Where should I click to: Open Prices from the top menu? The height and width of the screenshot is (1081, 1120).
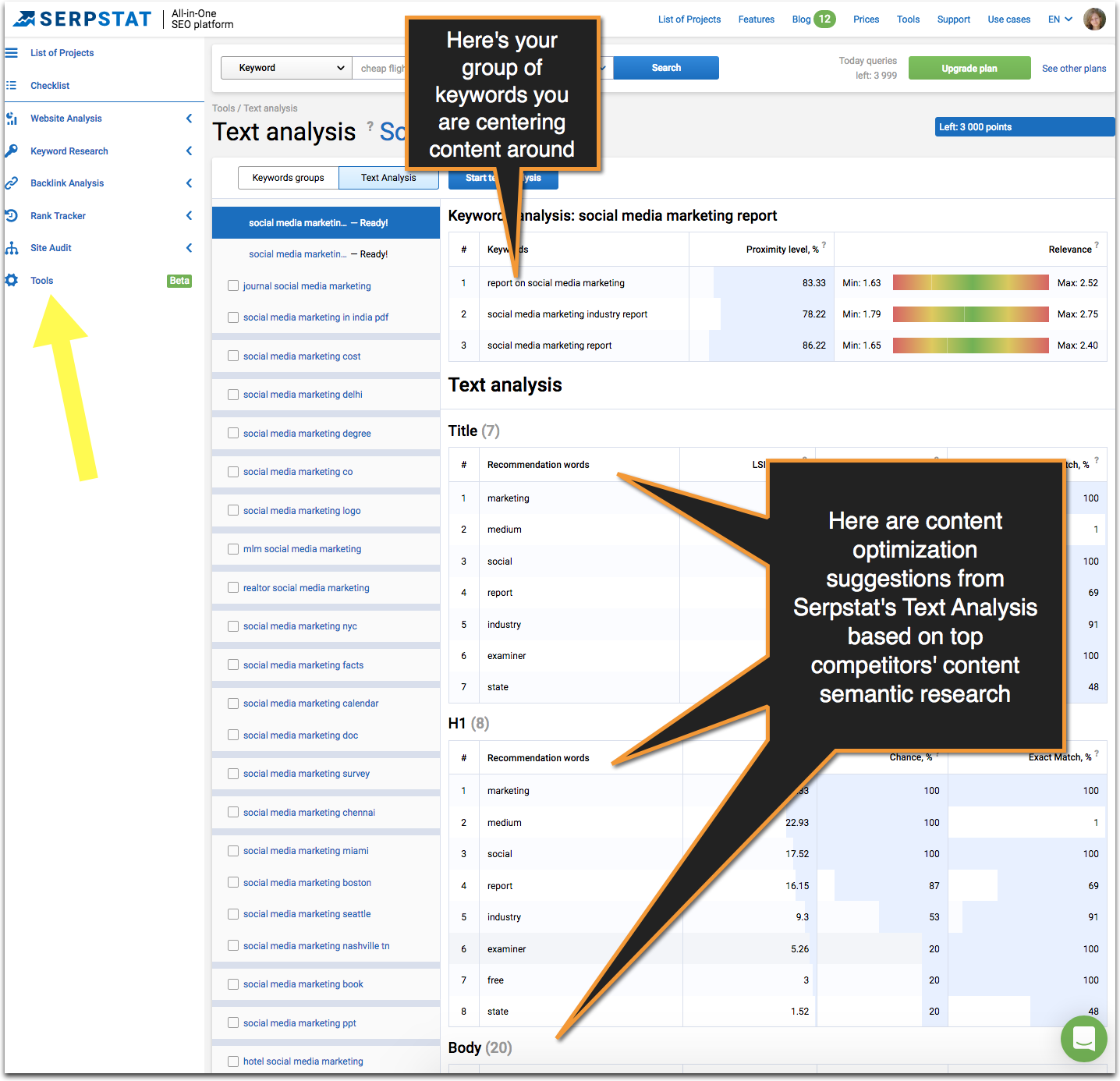(x=866, y=19)
